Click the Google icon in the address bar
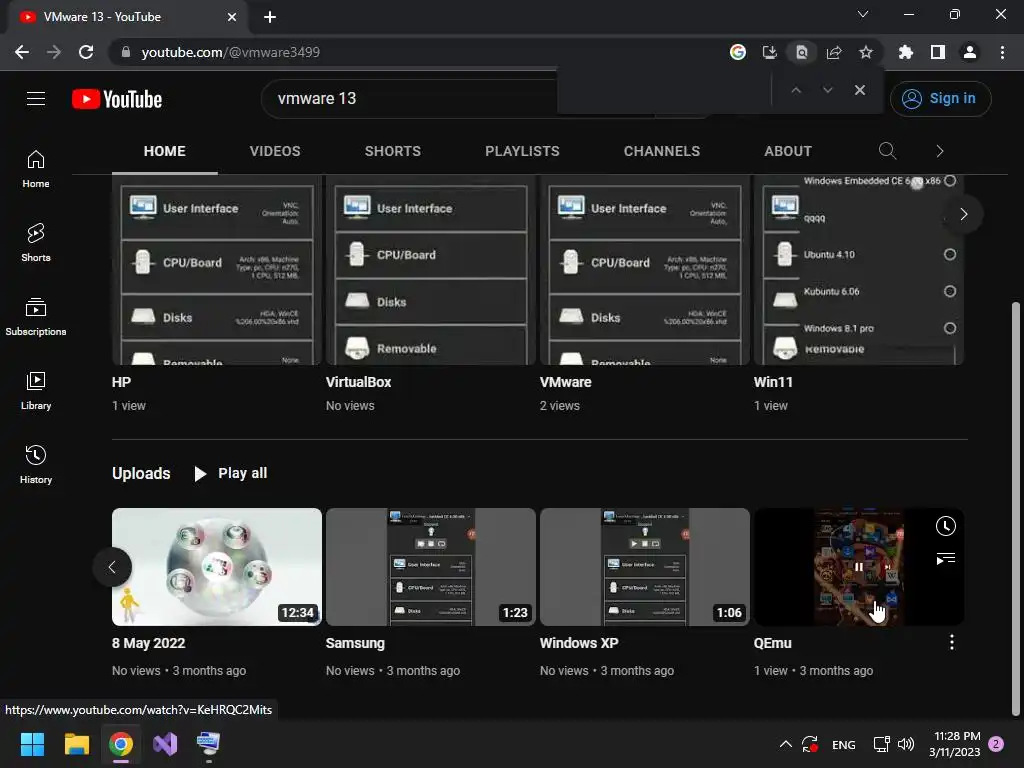 click(x=737, y=52)
